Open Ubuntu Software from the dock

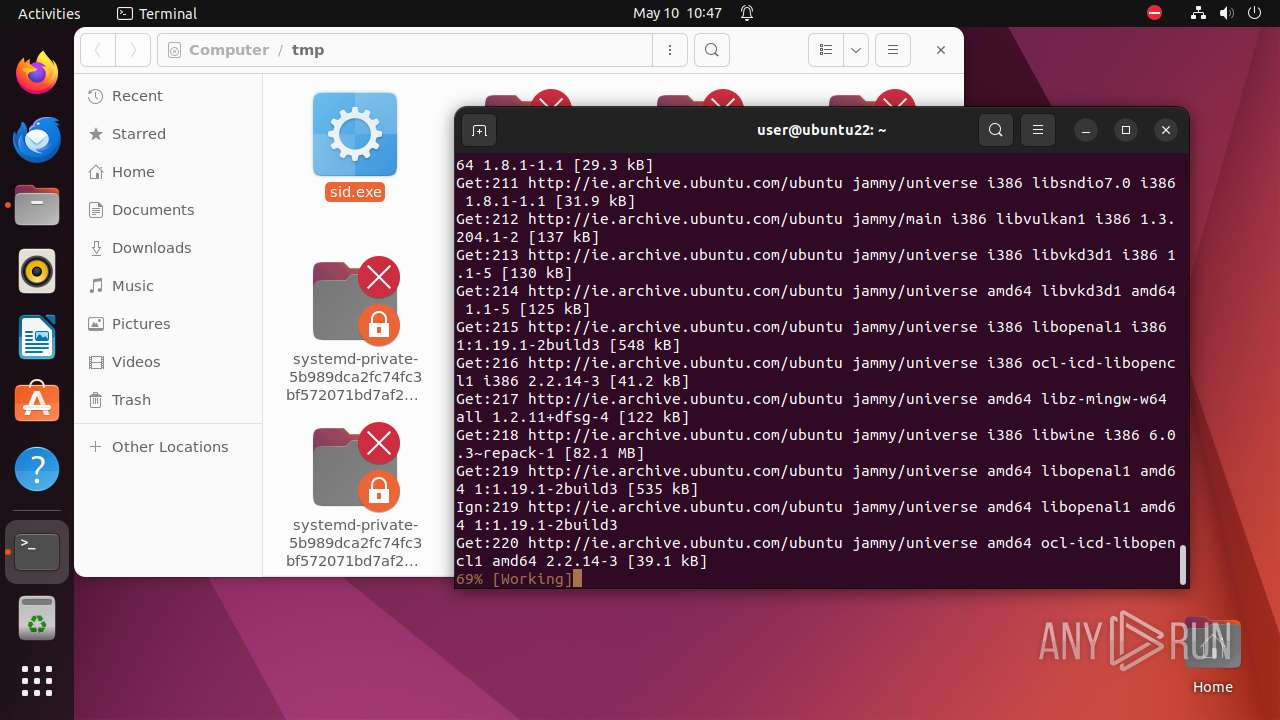37,403
